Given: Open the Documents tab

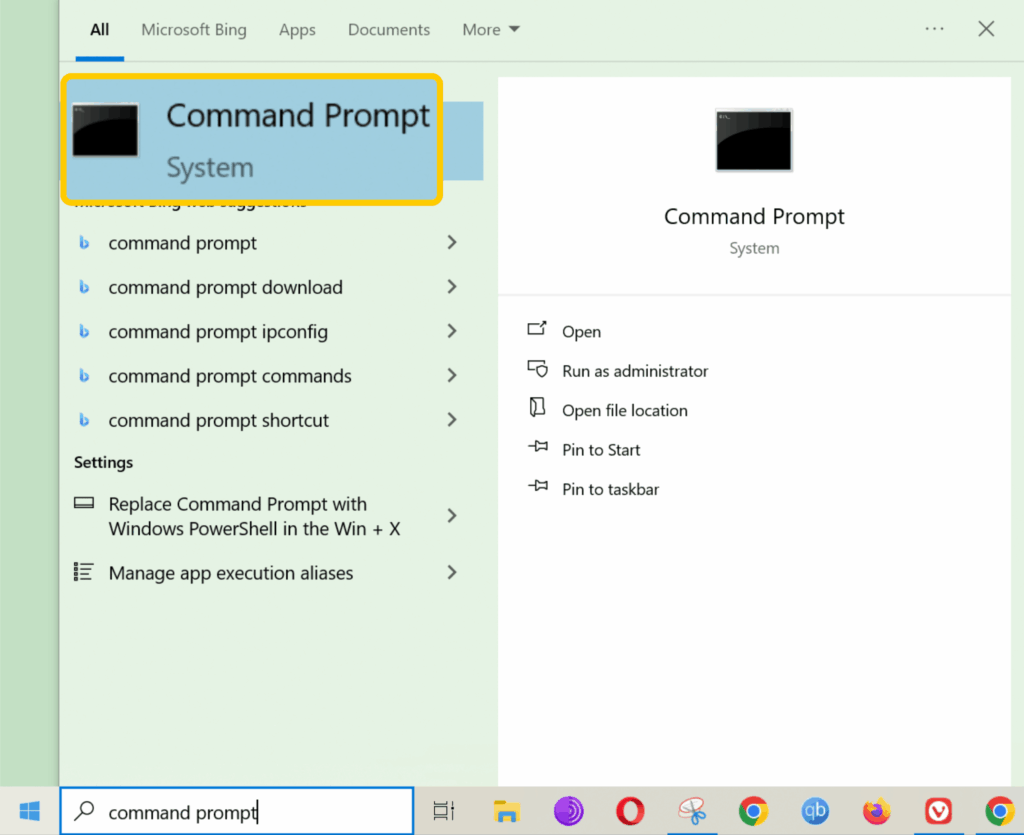Looking at the screenshot, I should click(x=388, y=29).
